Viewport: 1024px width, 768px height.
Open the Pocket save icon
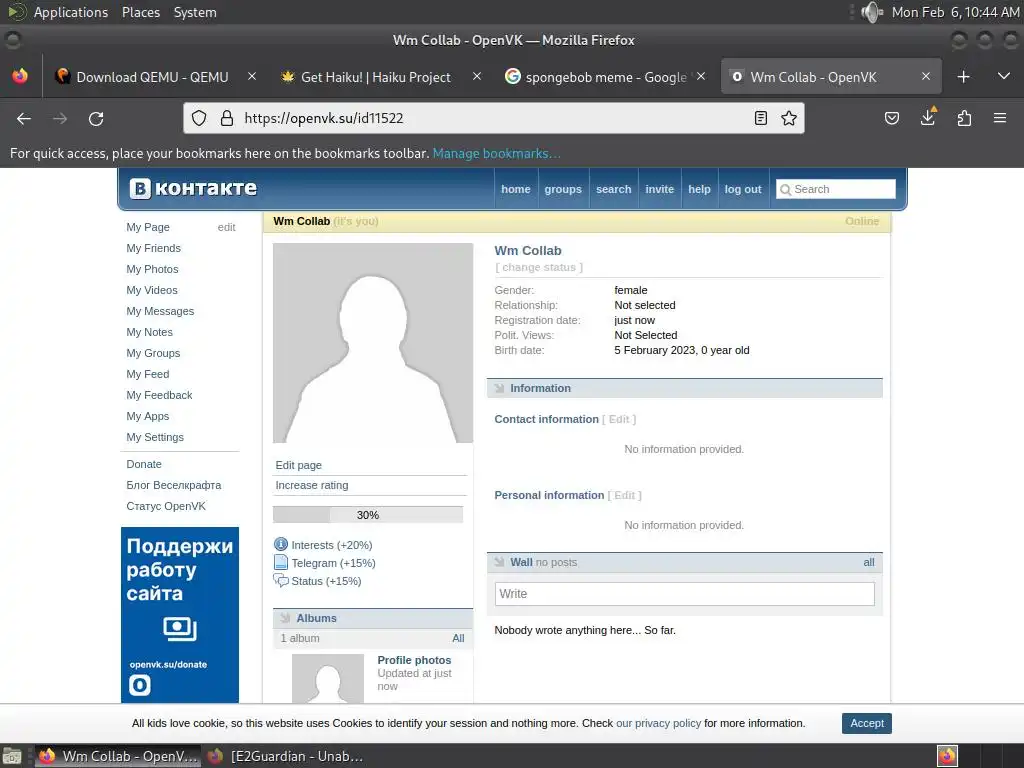891,118
